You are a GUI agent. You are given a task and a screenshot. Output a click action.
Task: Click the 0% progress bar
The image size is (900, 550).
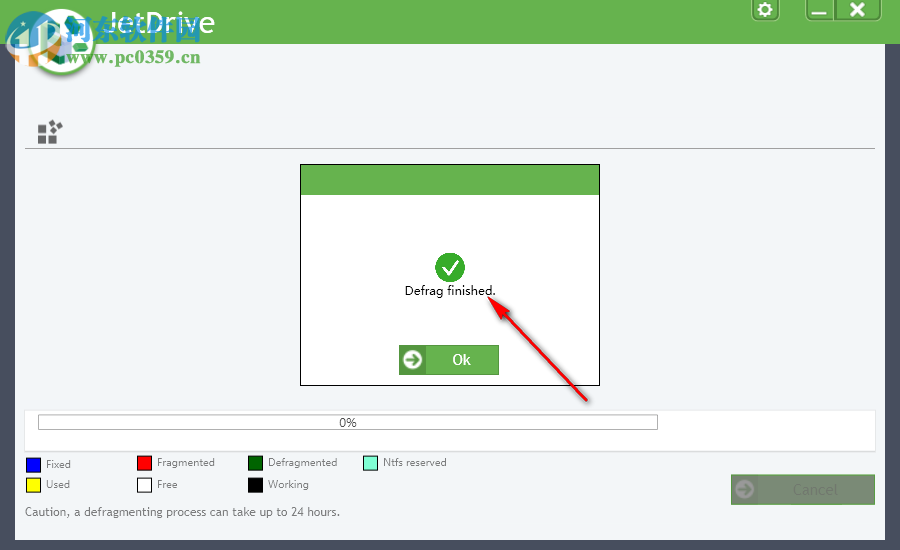tap(348, 423)
